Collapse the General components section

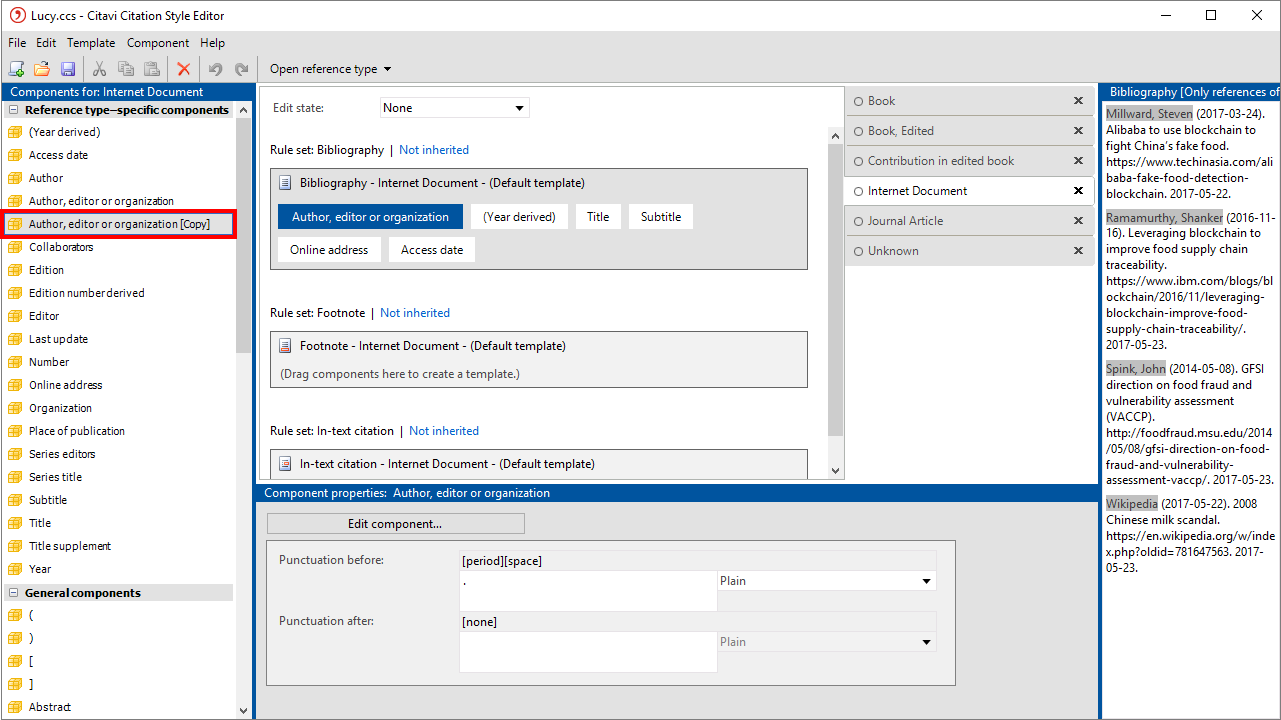tap(14, 593)
